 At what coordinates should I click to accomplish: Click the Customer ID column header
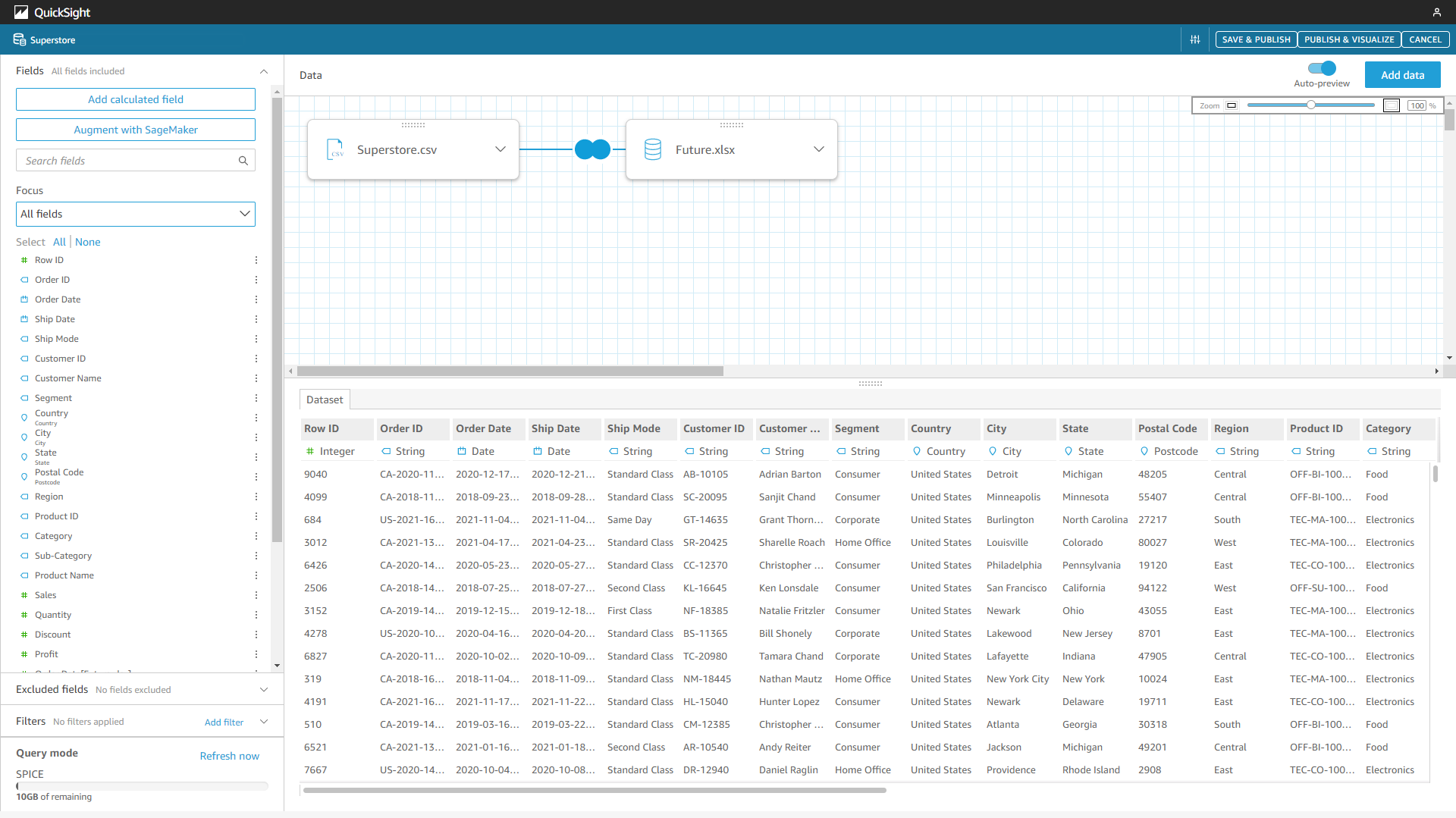pos(716,428)
